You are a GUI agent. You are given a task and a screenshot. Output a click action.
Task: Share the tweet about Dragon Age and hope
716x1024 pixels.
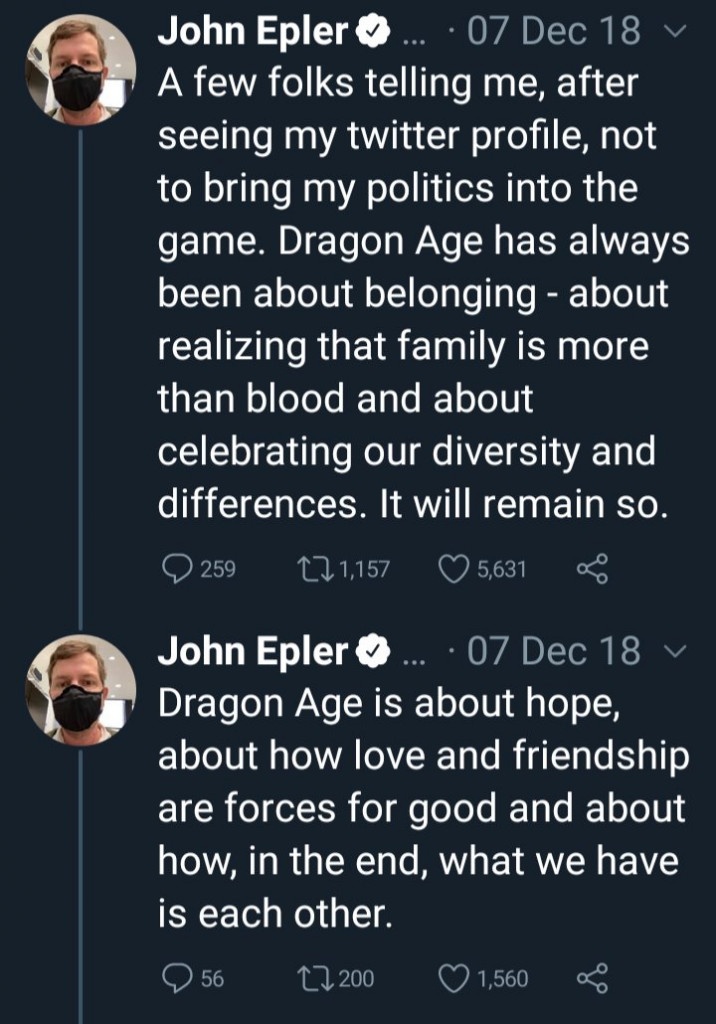point(592,977)
